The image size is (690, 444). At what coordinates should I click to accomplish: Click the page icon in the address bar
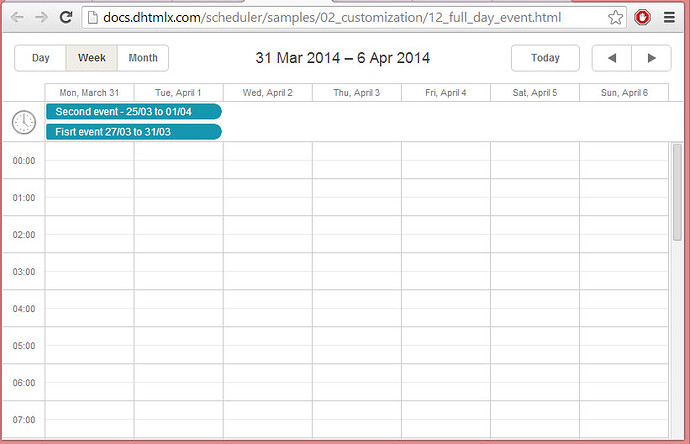[92, 18]
